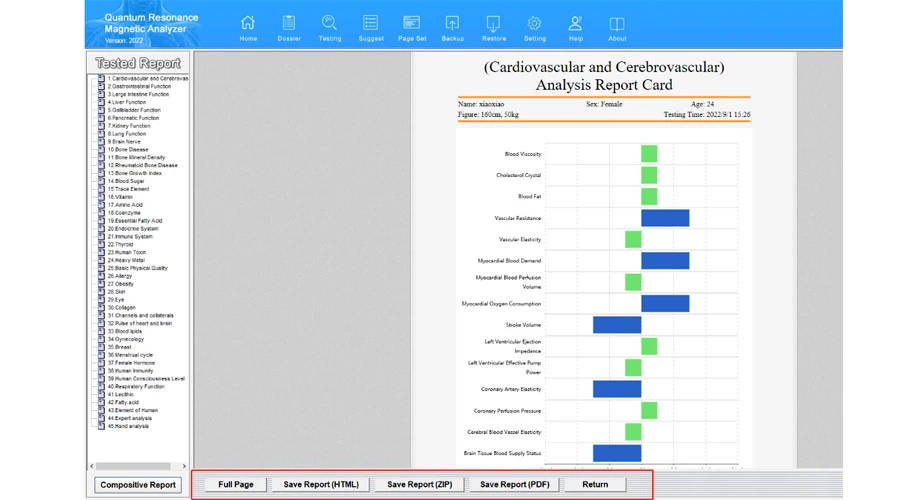Click the document icon beside Brain Nerve
The image size is (900, 500).
pyautogui.click(x=101, y=141)
